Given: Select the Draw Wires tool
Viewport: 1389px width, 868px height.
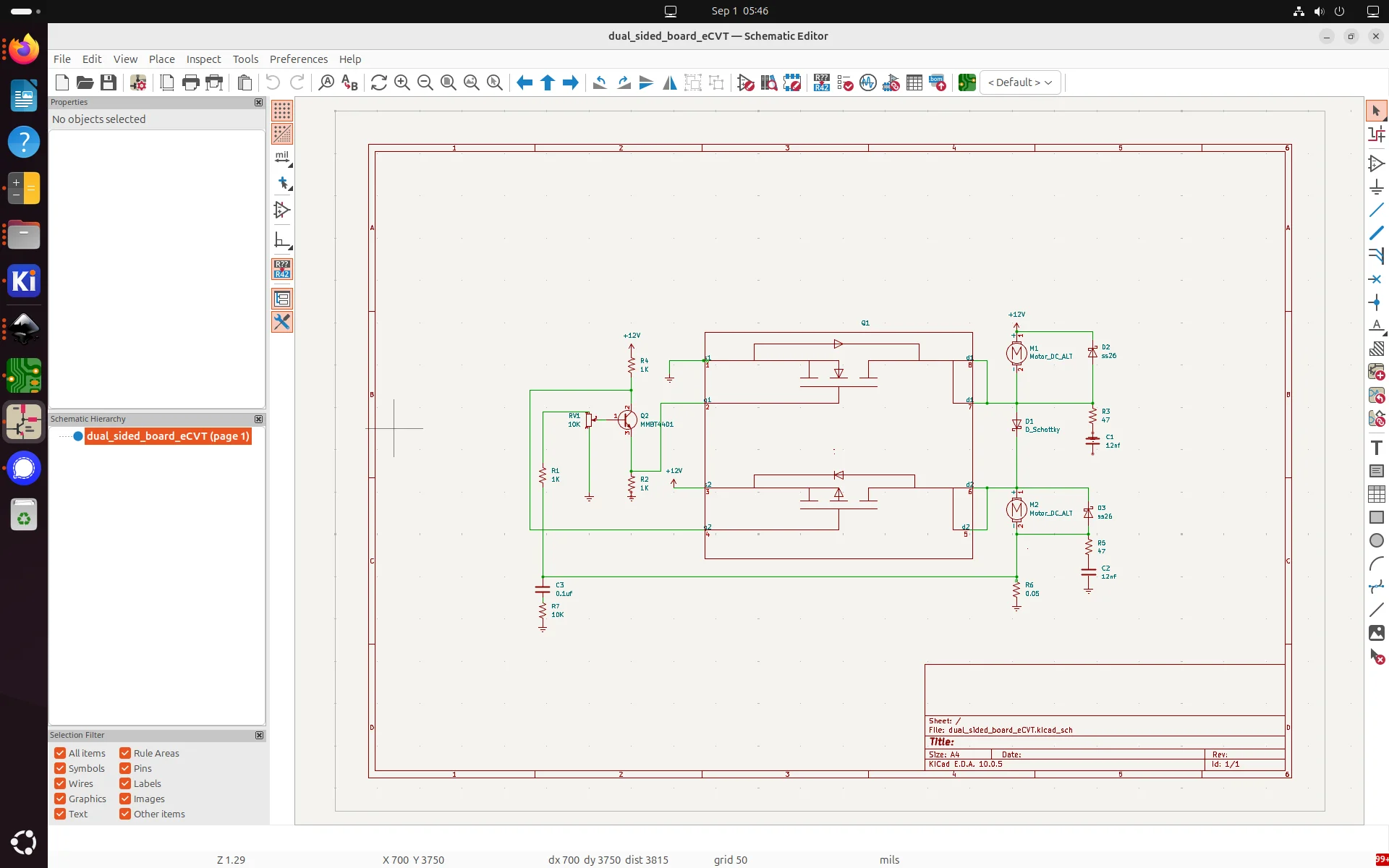Looking at the screenshot, I should 1376,210.
